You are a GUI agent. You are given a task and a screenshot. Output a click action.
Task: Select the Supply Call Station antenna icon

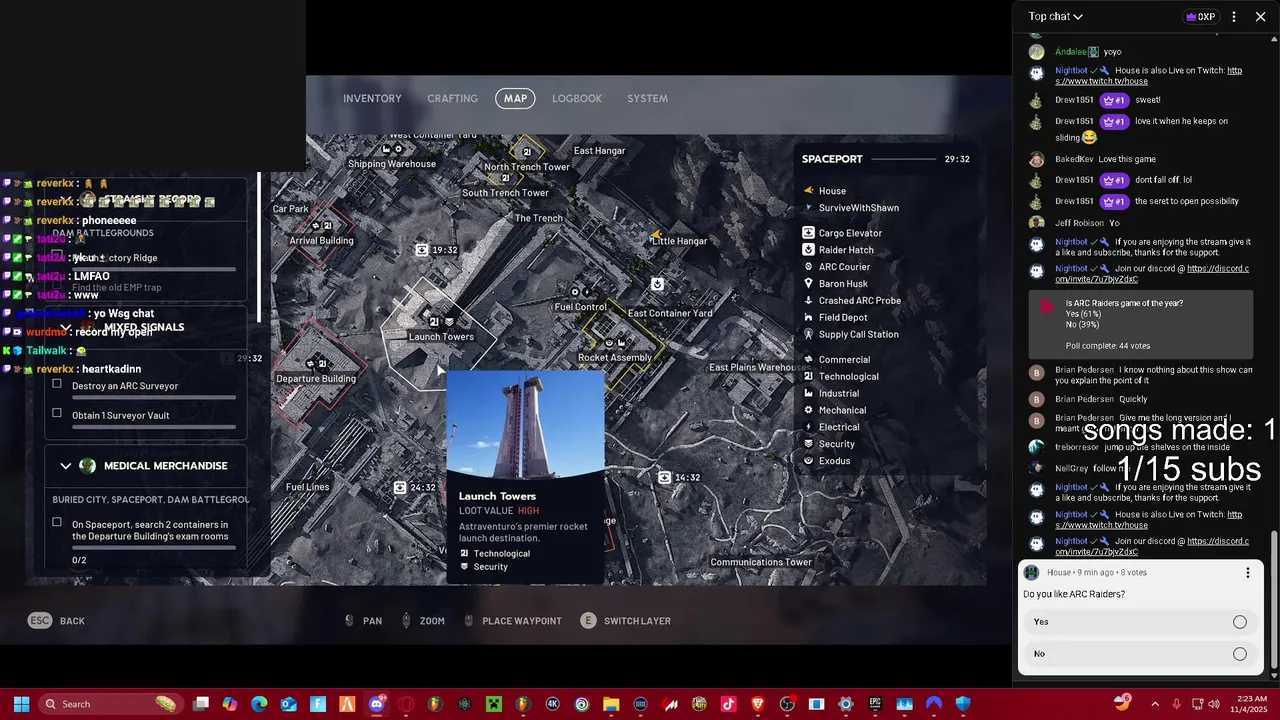808,334
